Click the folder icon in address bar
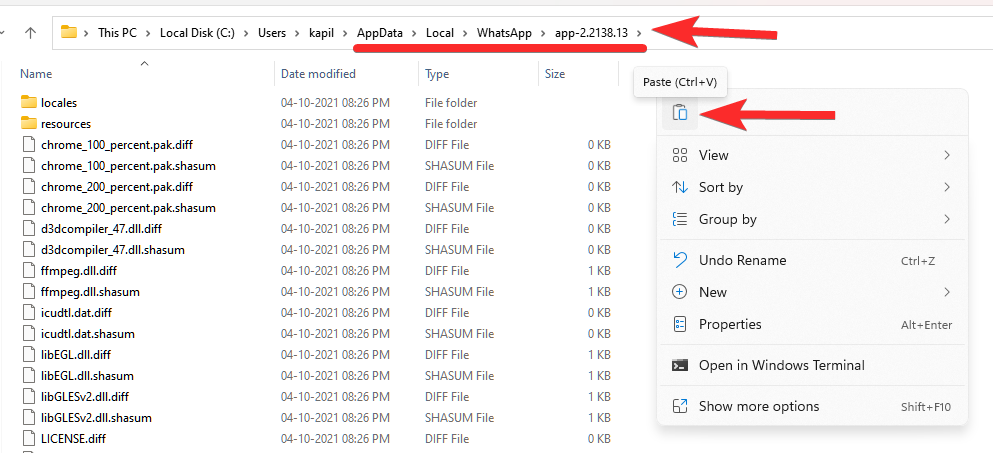Image resolution: width=993 pixels, height=453 pixels. point(69,32)
